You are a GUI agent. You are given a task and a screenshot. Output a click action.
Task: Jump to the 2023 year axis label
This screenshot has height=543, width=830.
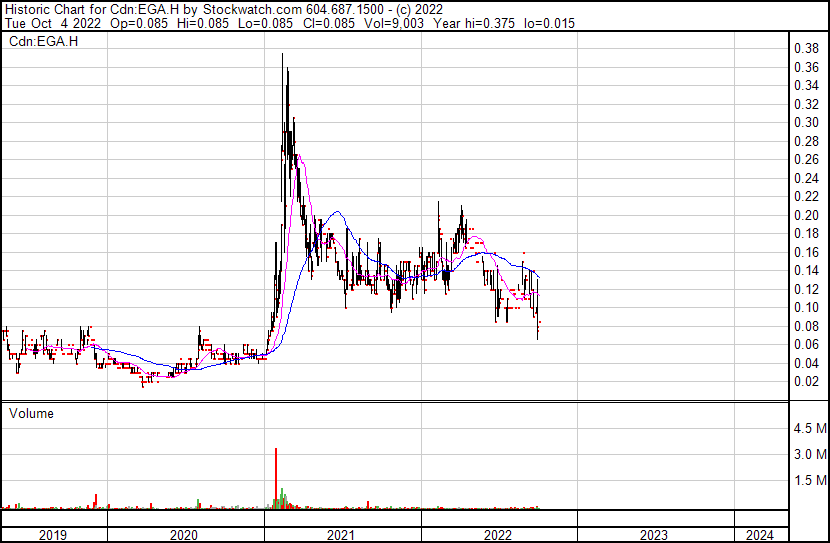pos(654,535)
